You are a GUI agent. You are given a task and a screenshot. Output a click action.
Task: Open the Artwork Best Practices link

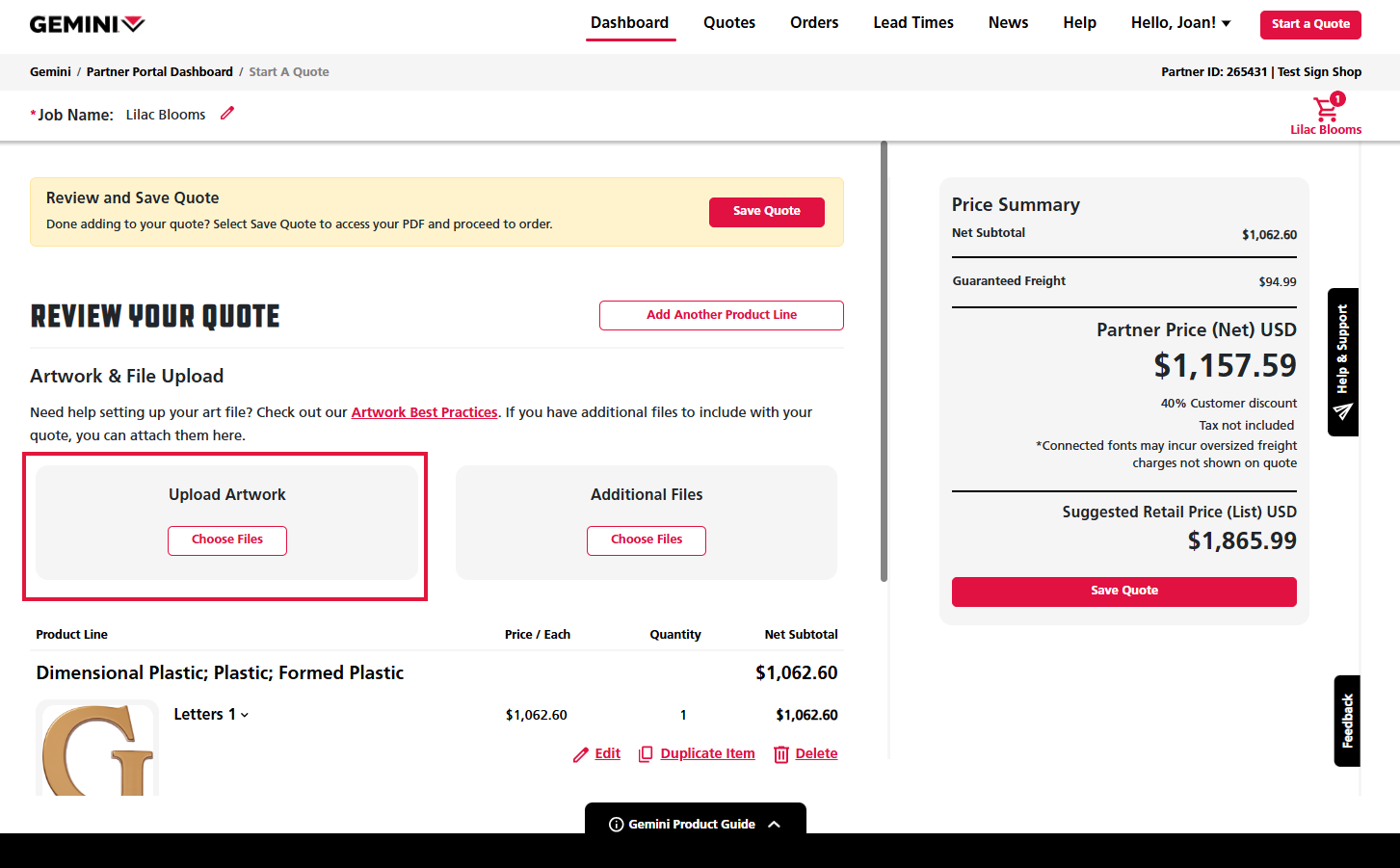click(424, 412)
